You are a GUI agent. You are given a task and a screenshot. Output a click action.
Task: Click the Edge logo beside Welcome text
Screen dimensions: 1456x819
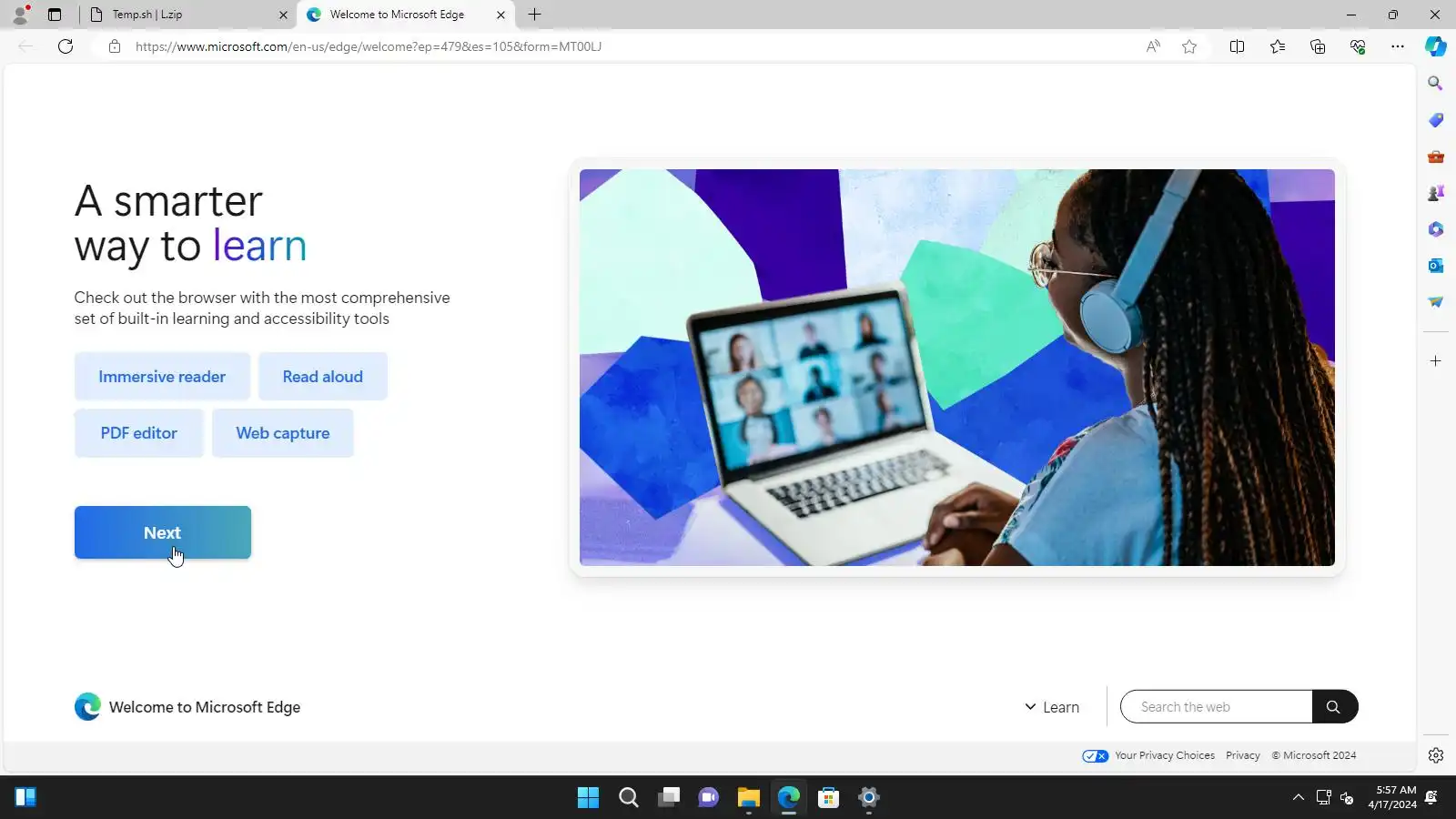tap(88, 707)
